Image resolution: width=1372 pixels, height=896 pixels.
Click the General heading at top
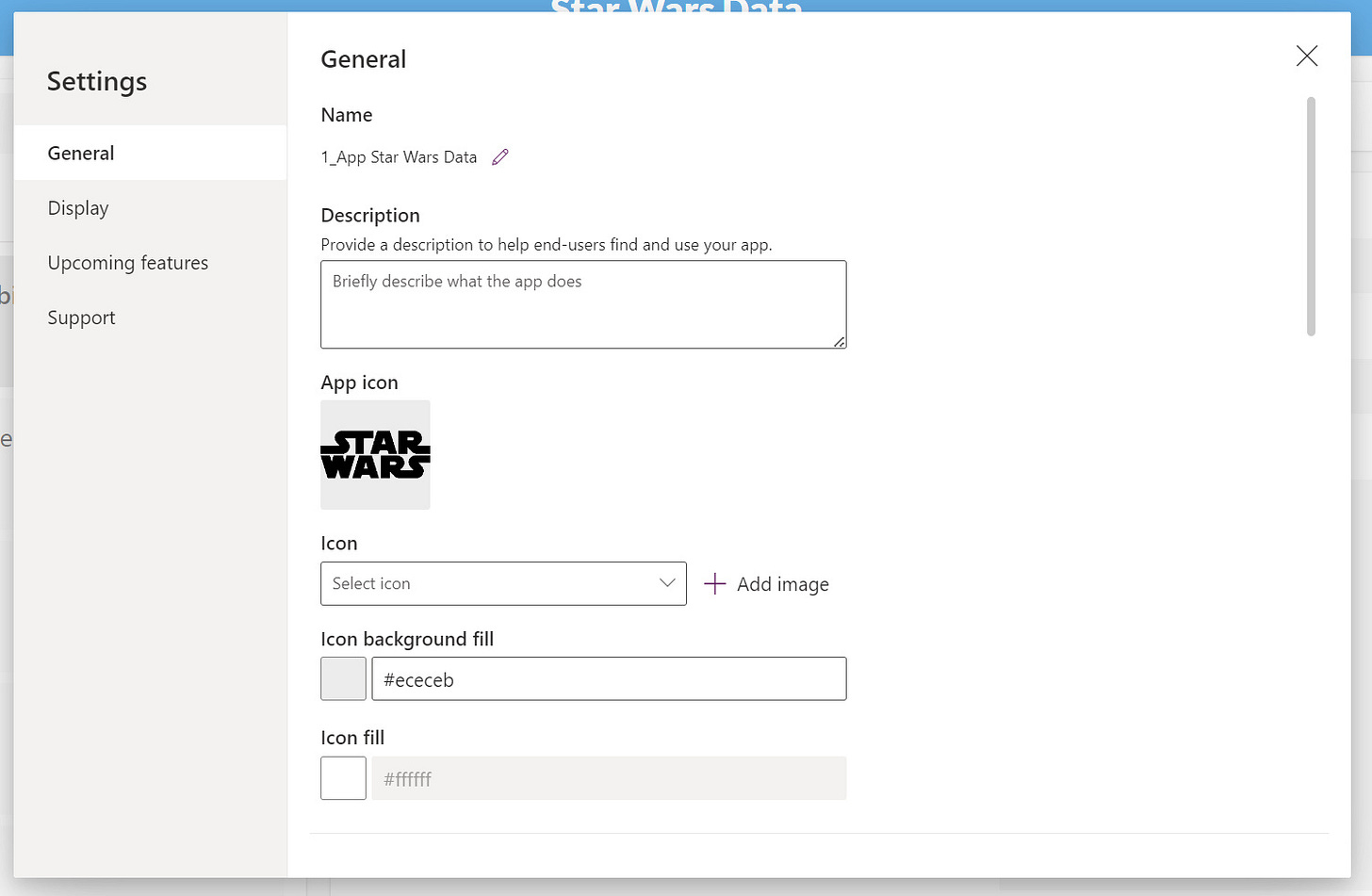364,59
